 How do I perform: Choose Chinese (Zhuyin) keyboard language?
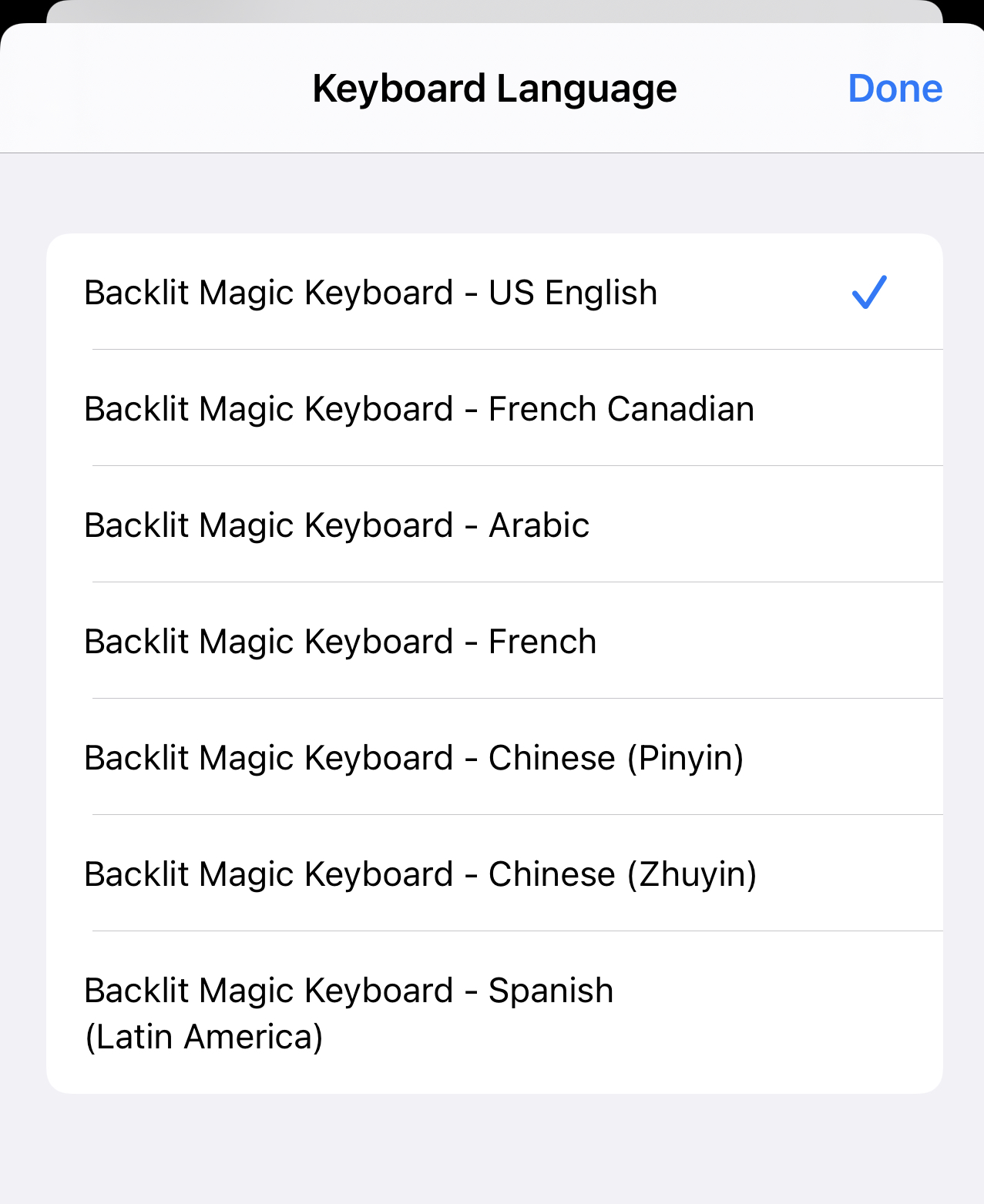[x=420, y=874]
